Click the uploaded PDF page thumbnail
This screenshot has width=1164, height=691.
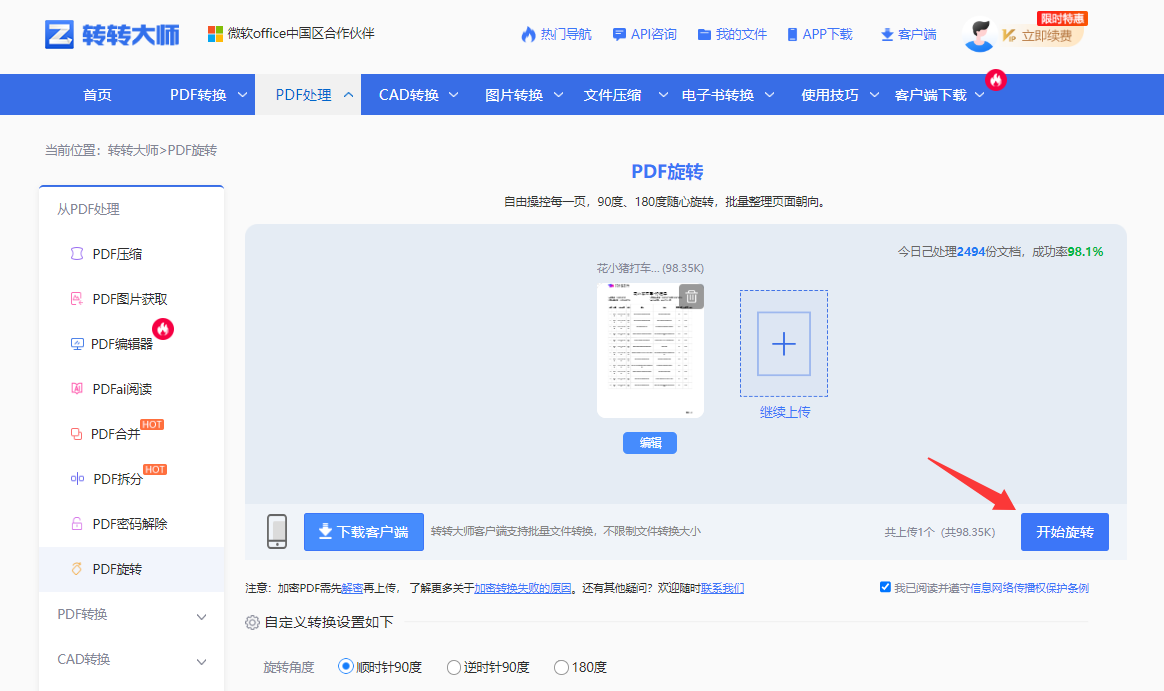[650, 350]
